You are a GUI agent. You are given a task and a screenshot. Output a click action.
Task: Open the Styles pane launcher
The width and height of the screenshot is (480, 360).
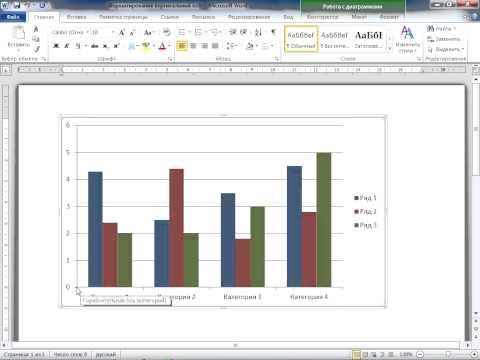(x=419, y=59)
